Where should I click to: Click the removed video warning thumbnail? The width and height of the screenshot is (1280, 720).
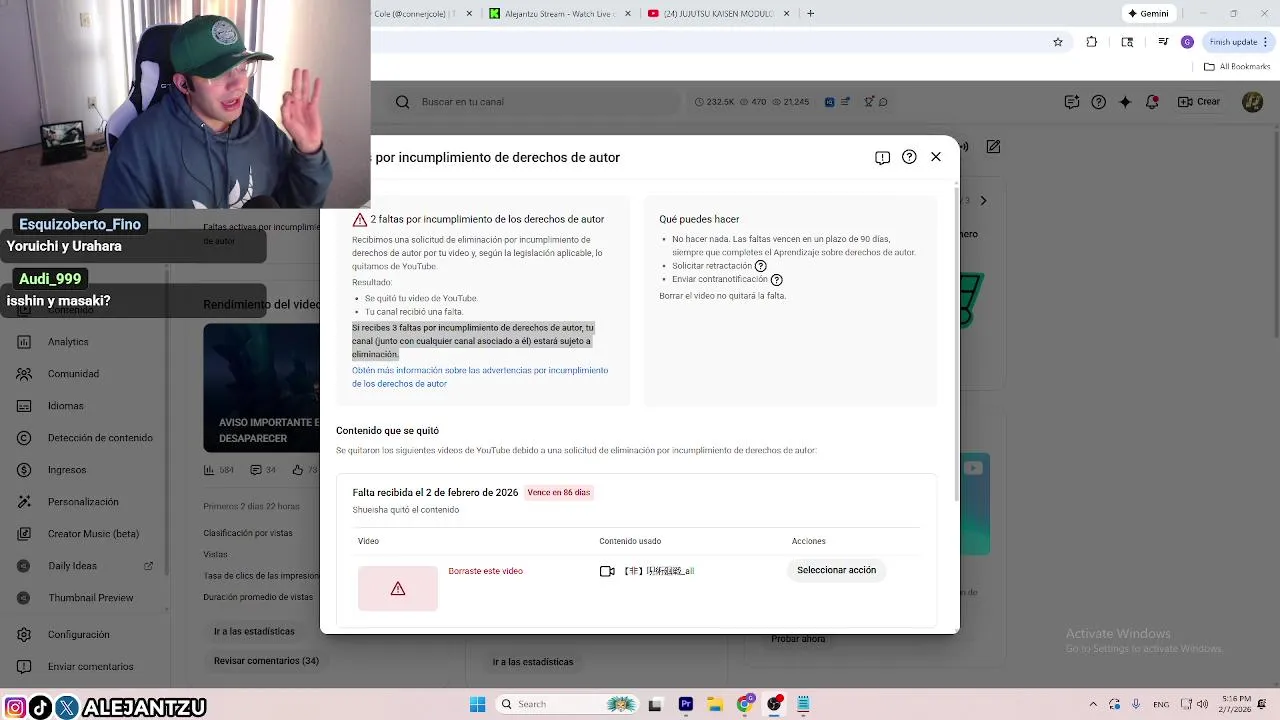coord(398,588)
